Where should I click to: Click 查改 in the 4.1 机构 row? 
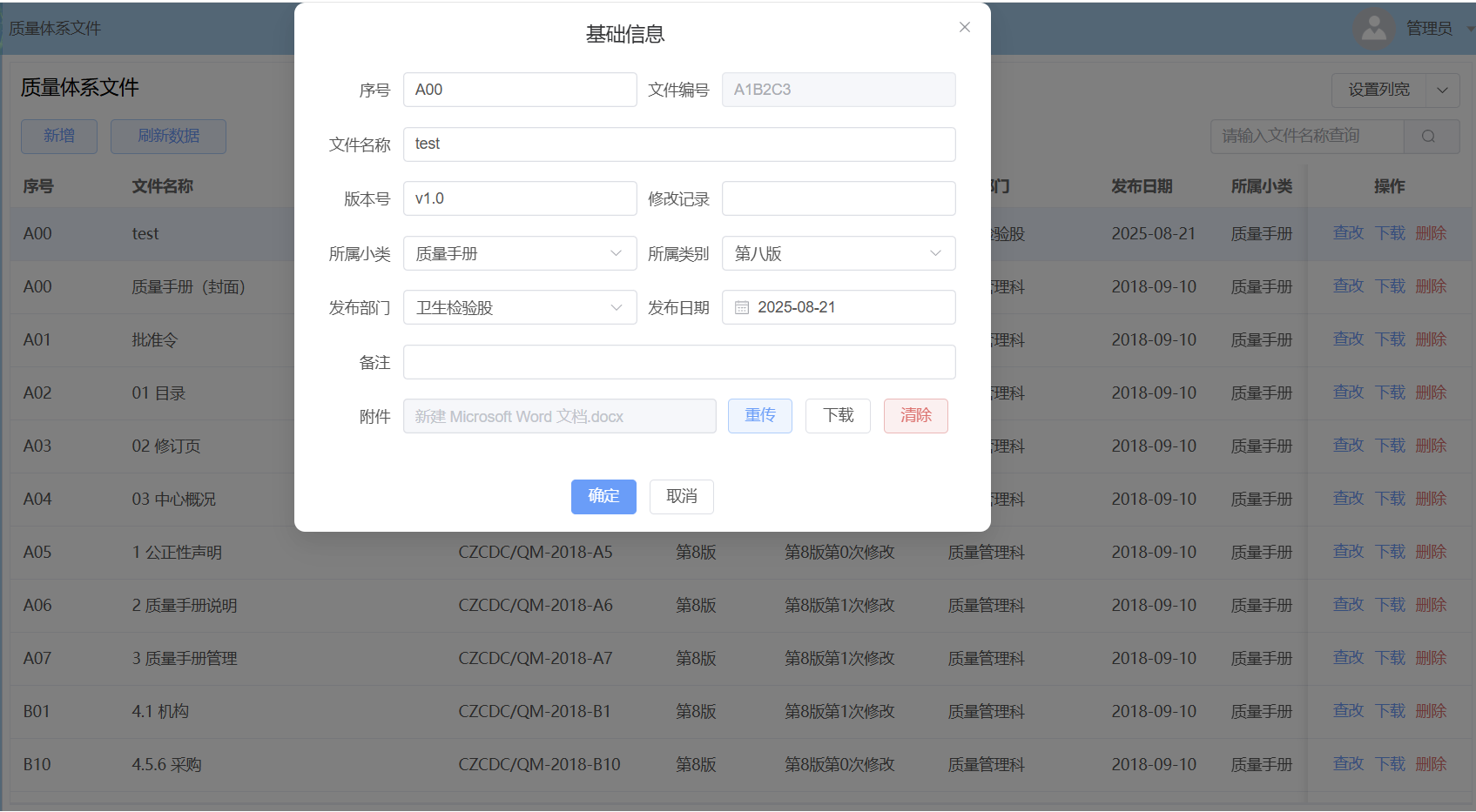pyautogui.click(x=1348, y=711)
